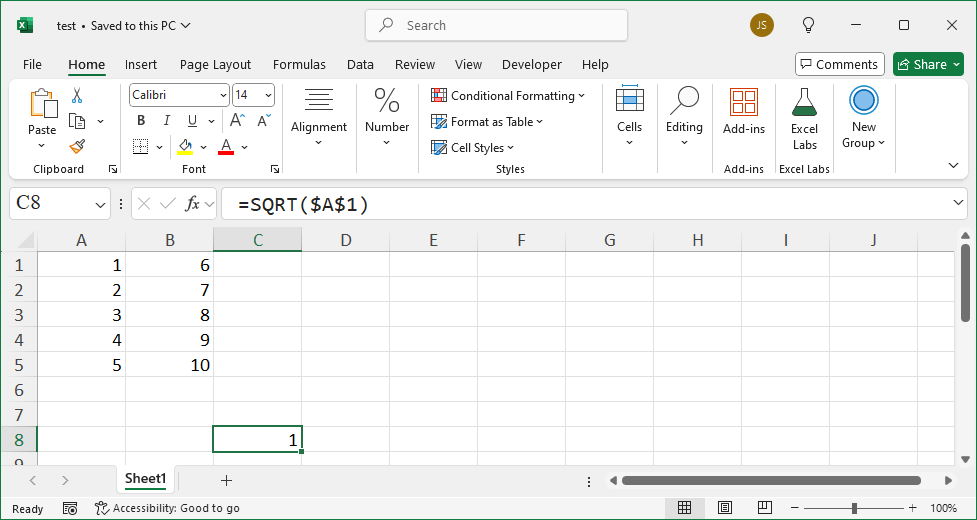Add a new sheet

point(226,480)
